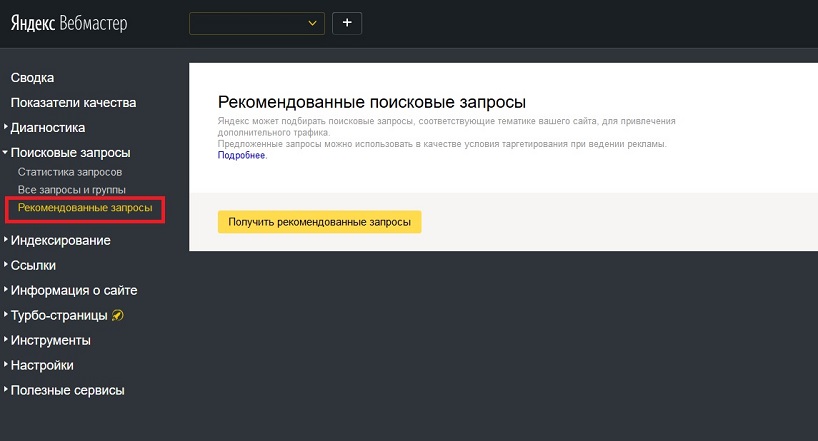Click the Поисковые запросы menu label
The width and height of the screenshot is (818, 441).
point(70,153)
